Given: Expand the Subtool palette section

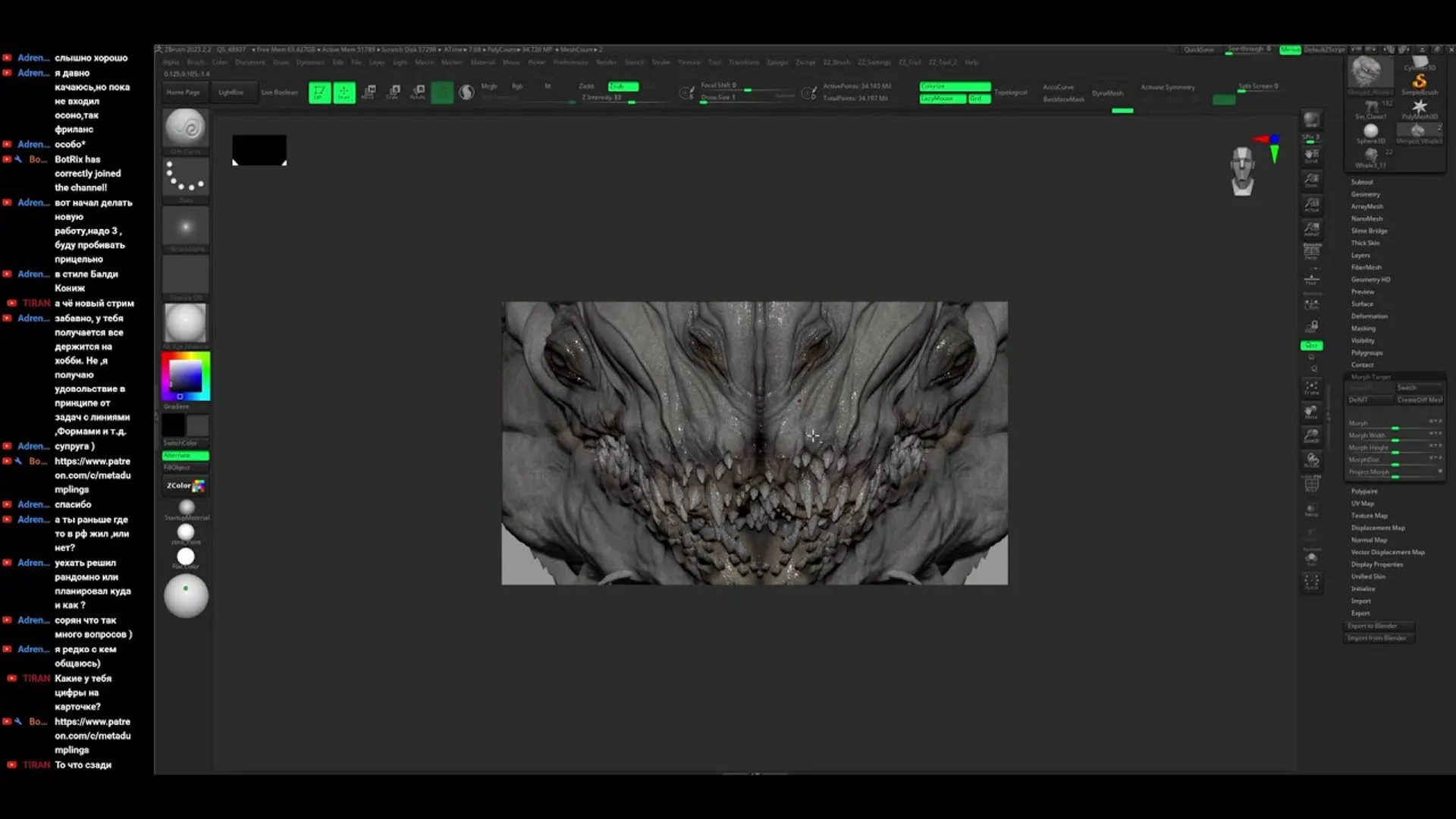Looking at the screenshot, I should (1362, 182).
